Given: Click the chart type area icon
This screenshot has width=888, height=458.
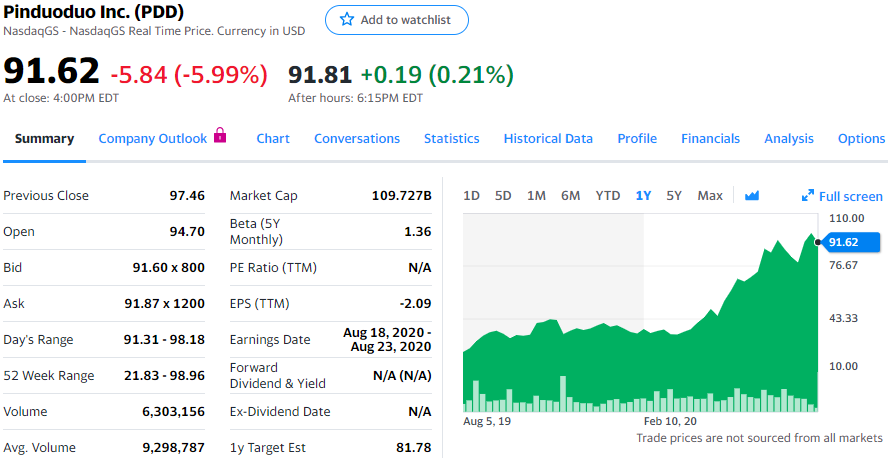Looking at the screenshot, I should point(752,196).
